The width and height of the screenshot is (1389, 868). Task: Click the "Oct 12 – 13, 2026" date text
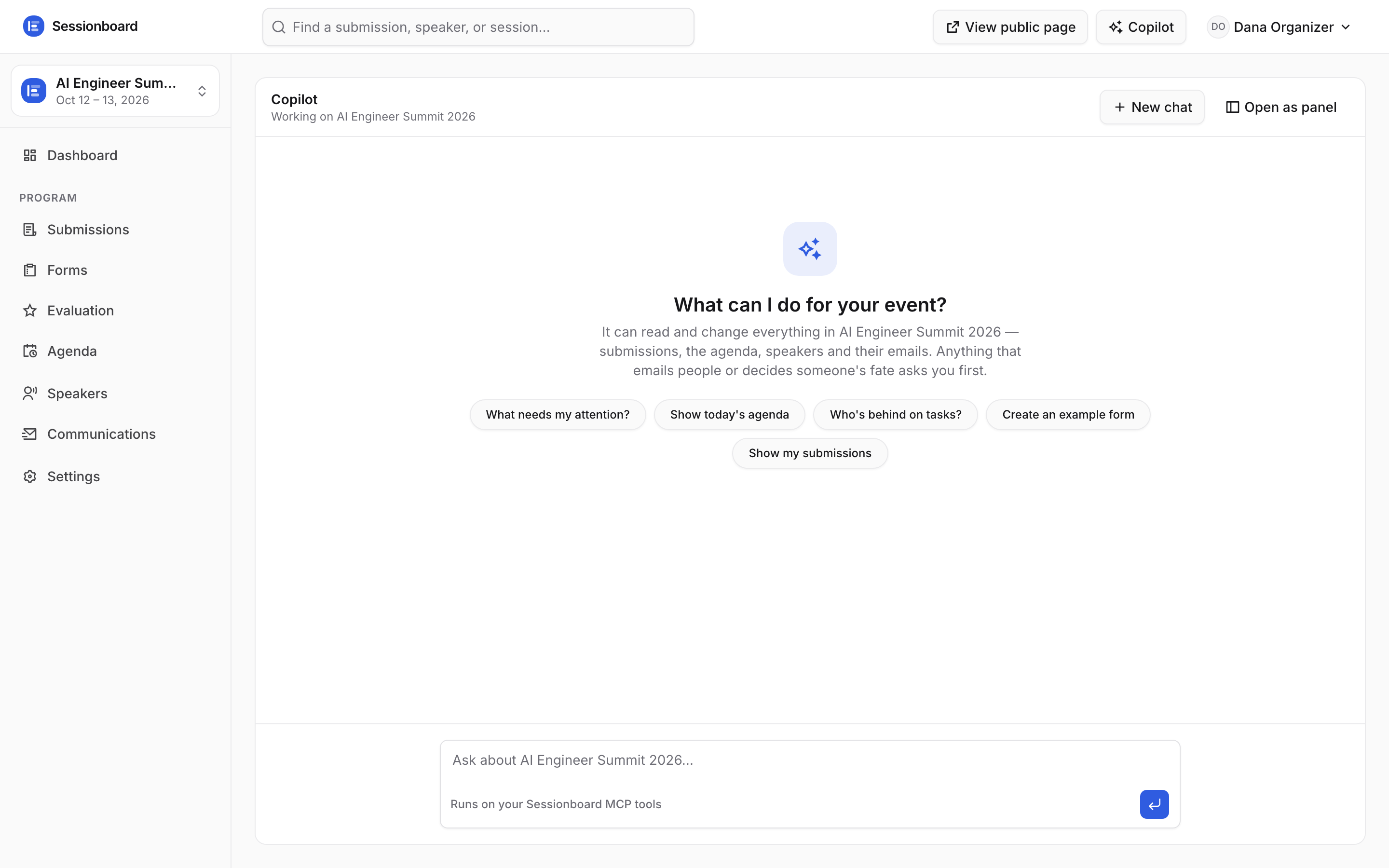click(102, 100)
